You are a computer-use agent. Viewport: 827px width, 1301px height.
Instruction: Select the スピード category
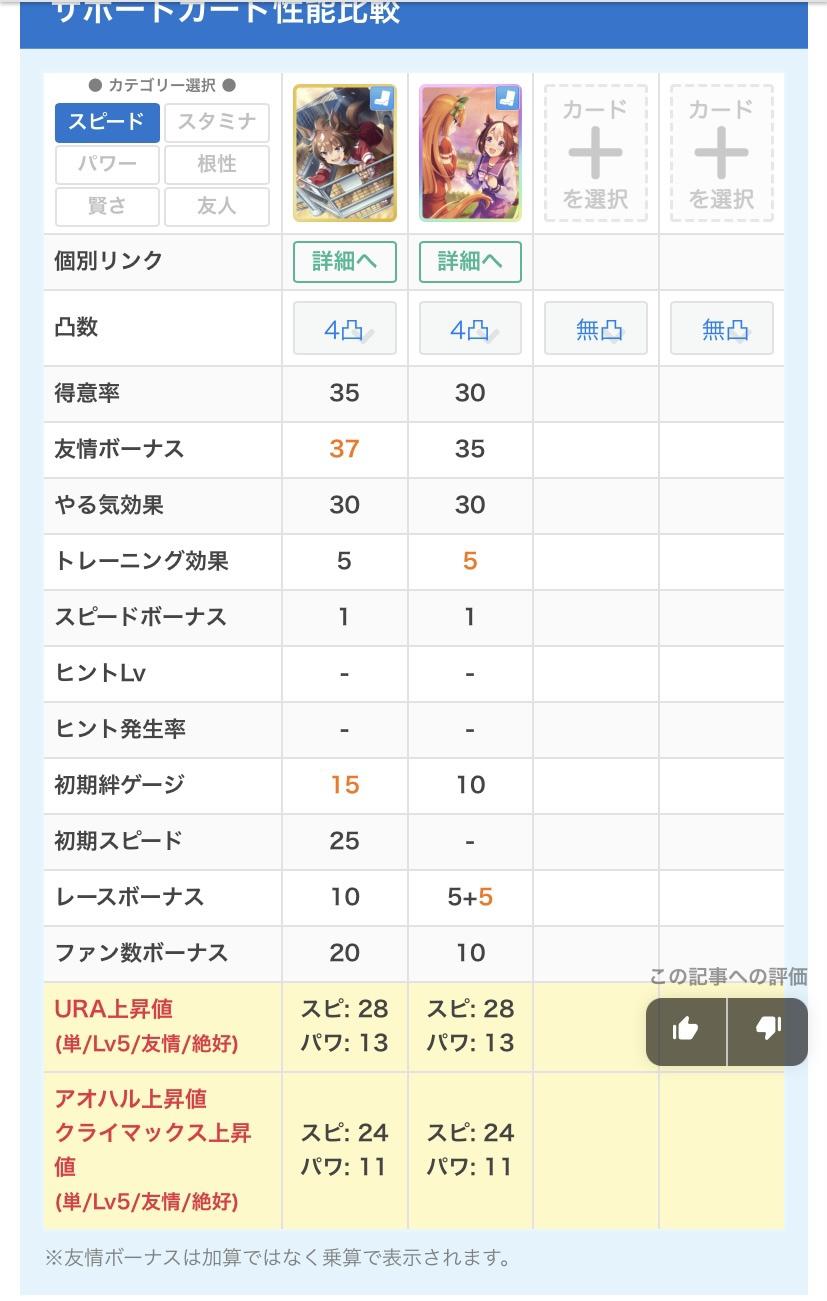[106, 123]
